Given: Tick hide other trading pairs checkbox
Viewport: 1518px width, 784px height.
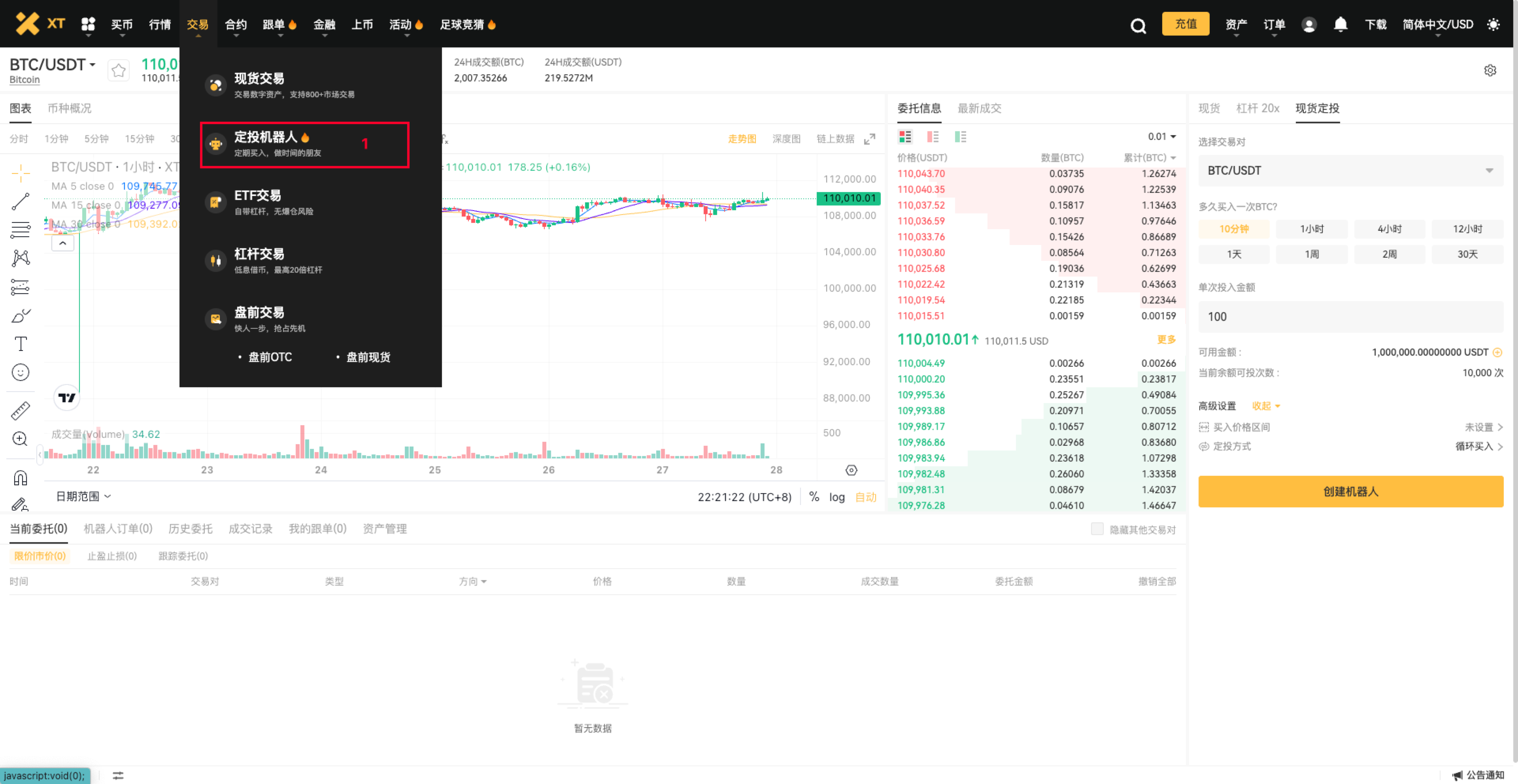Looking at the screenshot, I should coord(1097,529).
